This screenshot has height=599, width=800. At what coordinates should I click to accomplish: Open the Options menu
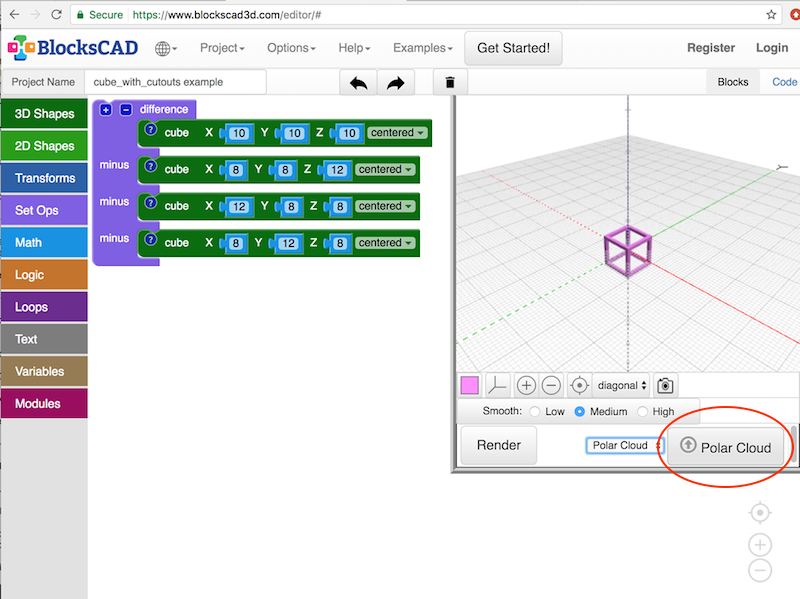291,48
